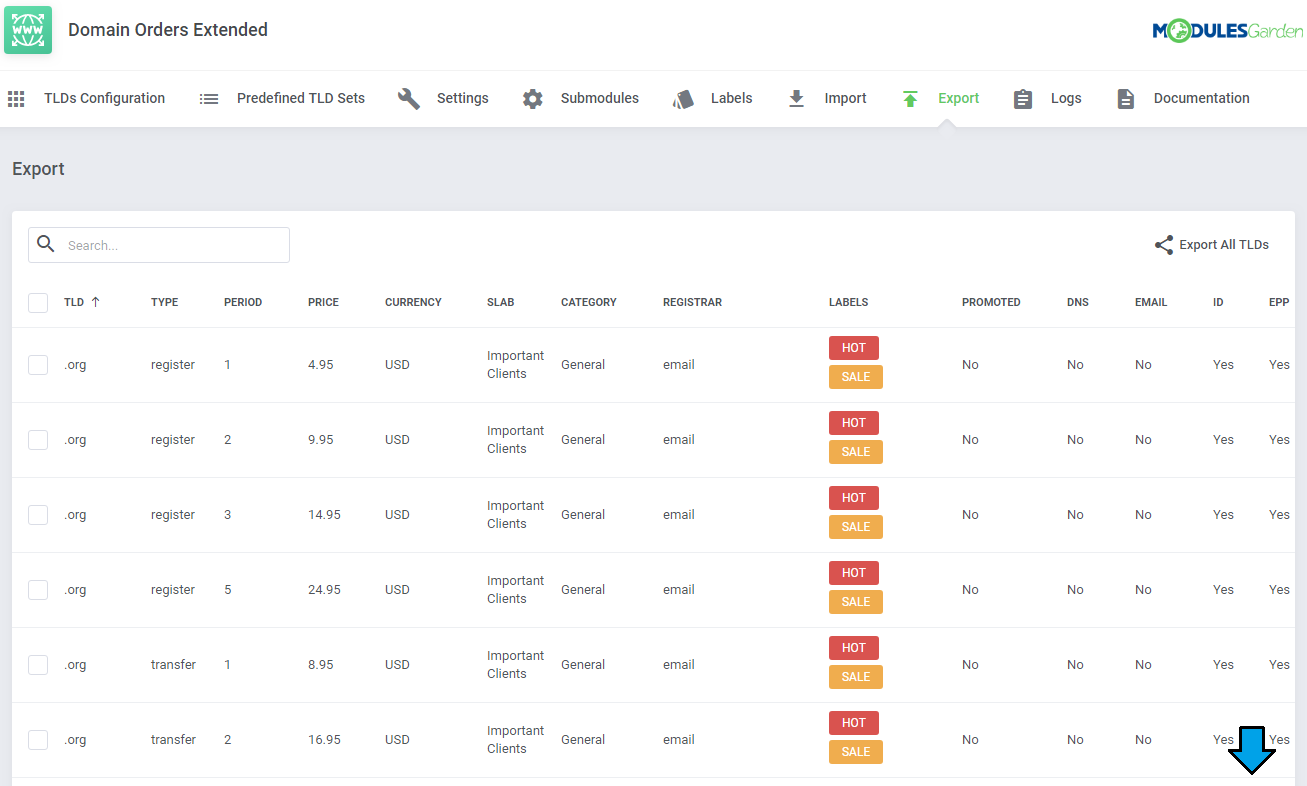This screenshot has width=1307, height=786.
Task: Click the search magnifier icon
Action: pos(46,244)
